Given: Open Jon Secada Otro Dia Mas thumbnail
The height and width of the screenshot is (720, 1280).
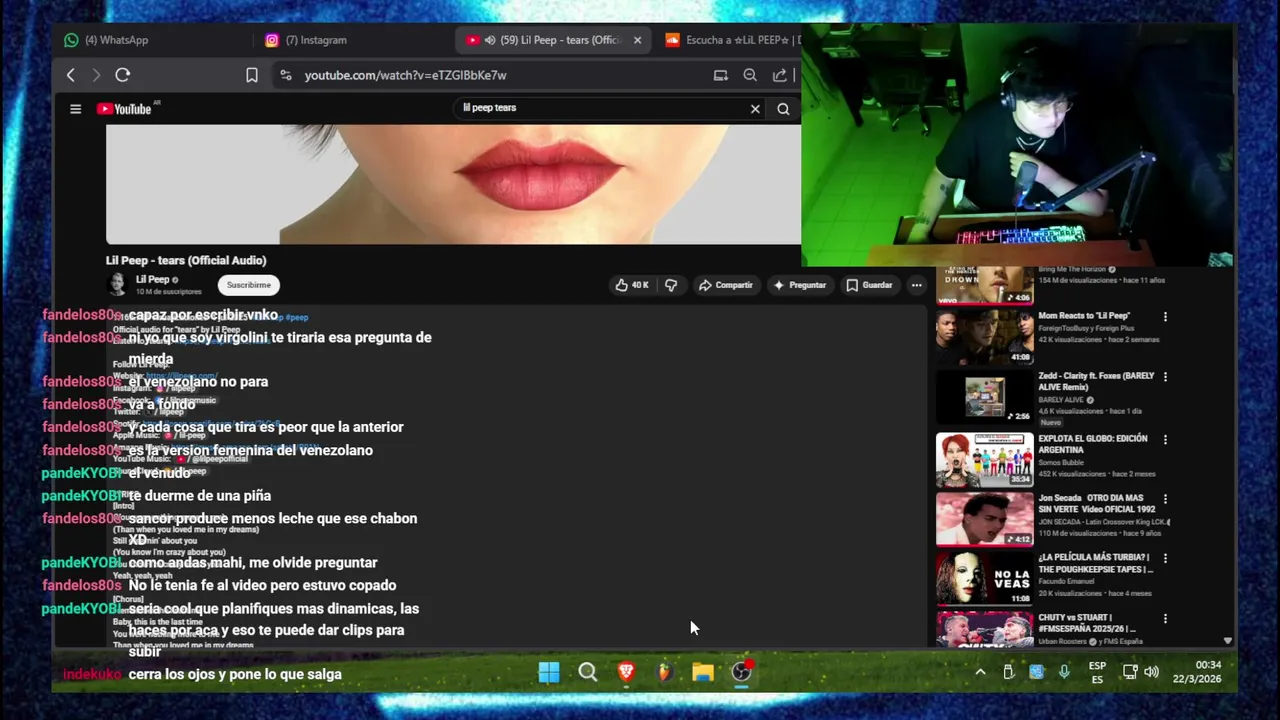Looking at the screenshot, I should click(984, 518).
